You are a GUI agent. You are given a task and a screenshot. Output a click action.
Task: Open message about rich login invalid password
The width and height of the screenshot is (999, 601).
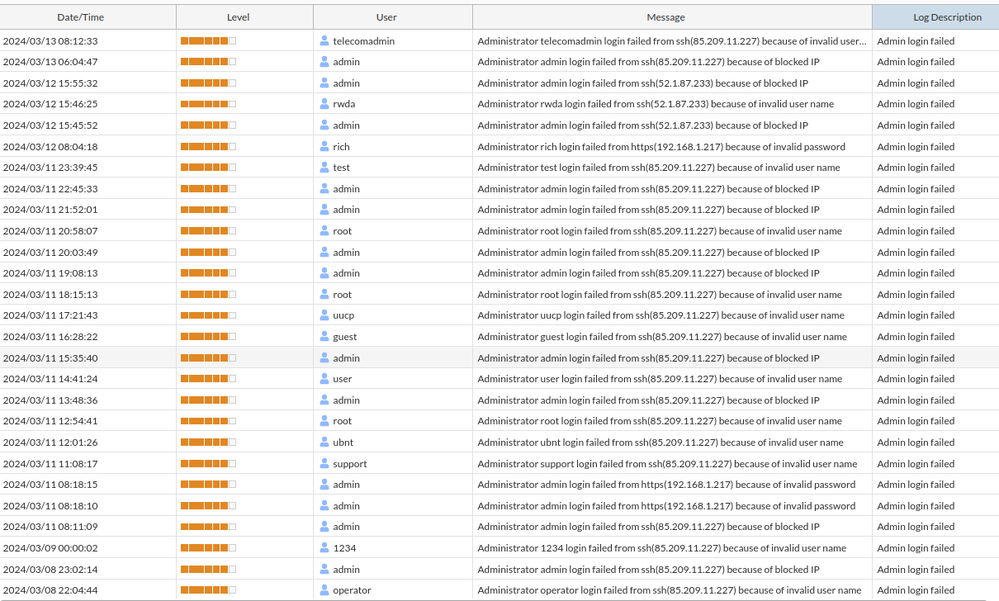pos(661,146)
